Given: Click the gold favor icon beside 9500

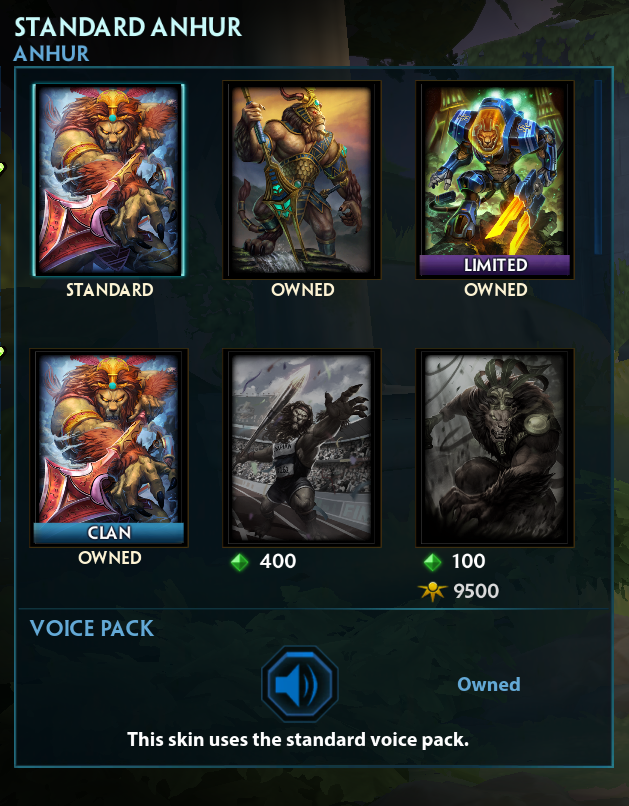Looking at the screenshot, I should tap(433, 592).
